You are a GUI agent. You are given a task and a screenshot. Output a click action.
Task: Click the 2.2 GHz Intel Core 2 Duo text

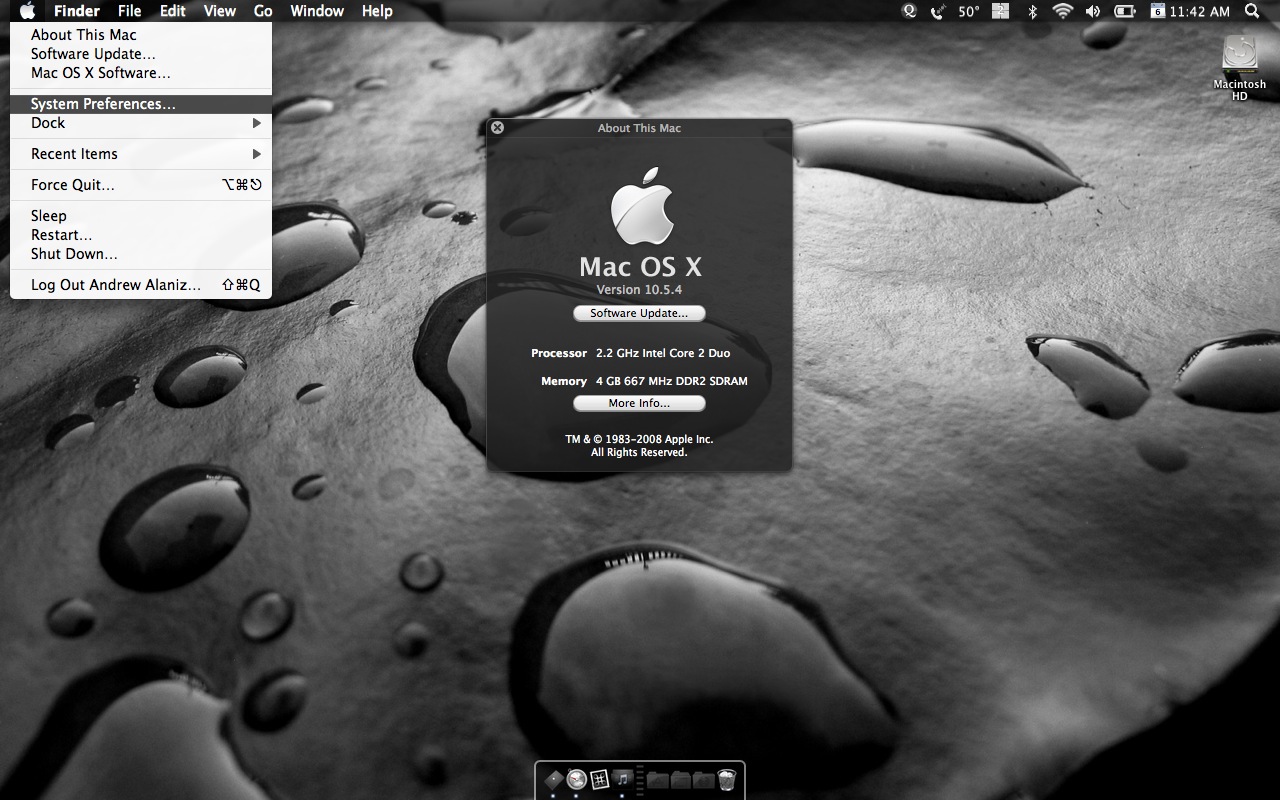(663, 353)
